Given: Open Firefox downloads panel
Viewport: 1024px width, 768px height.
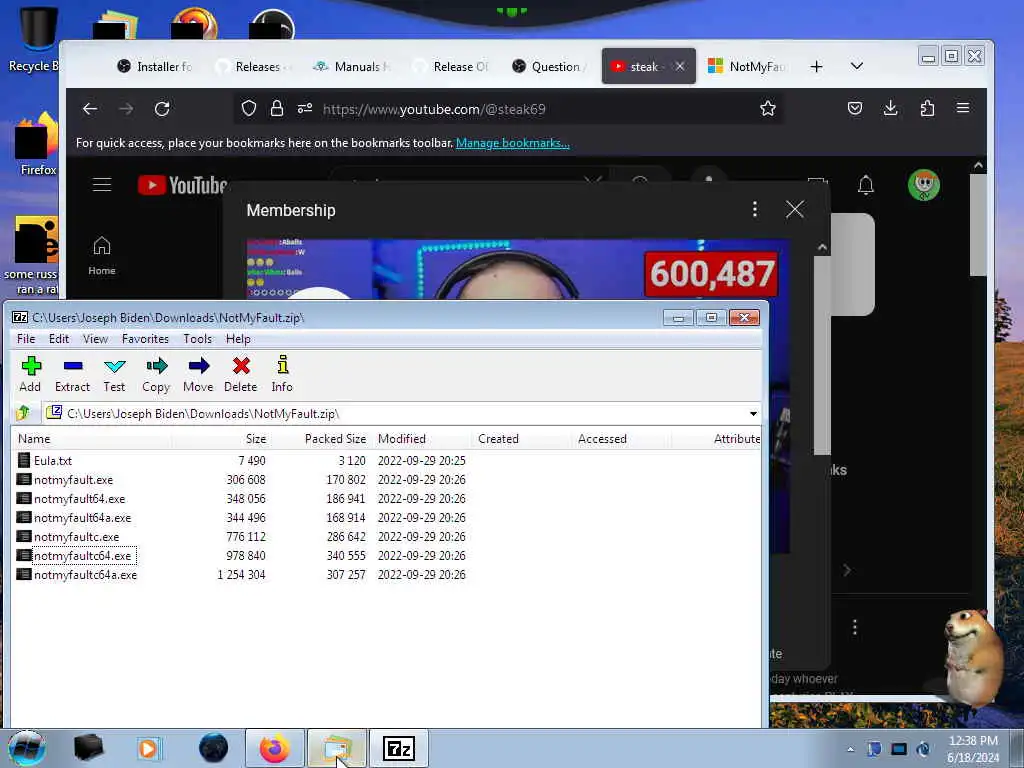Looking at the screenshot, I should click(x=891, y=108).
